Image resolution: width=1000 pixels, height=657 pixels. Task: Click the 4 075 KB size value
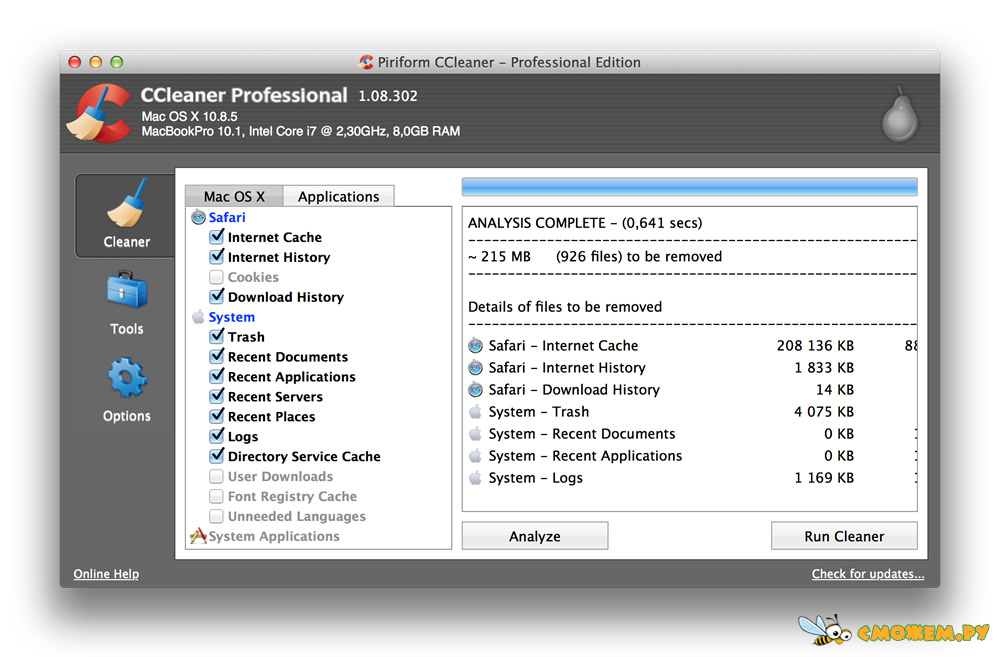824,411
